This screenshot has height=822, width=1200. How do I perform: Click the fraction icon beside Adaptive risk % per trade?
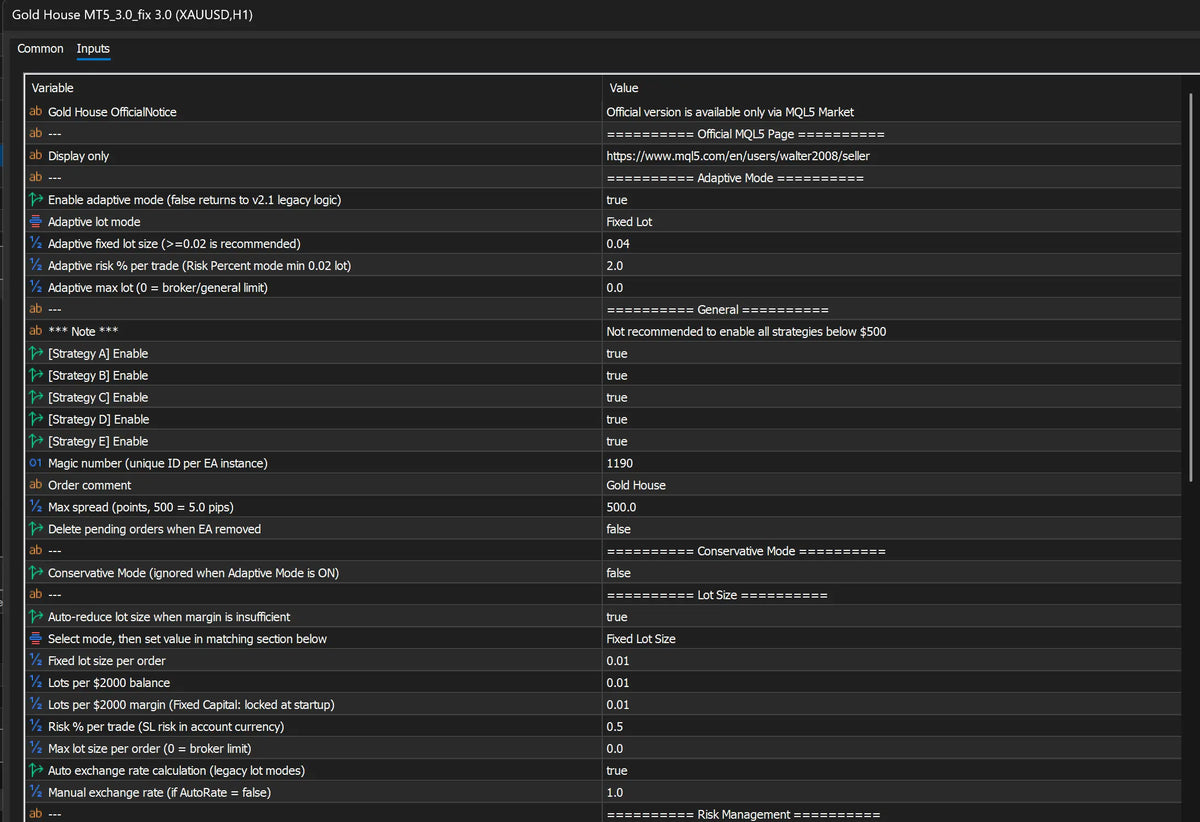36,266
